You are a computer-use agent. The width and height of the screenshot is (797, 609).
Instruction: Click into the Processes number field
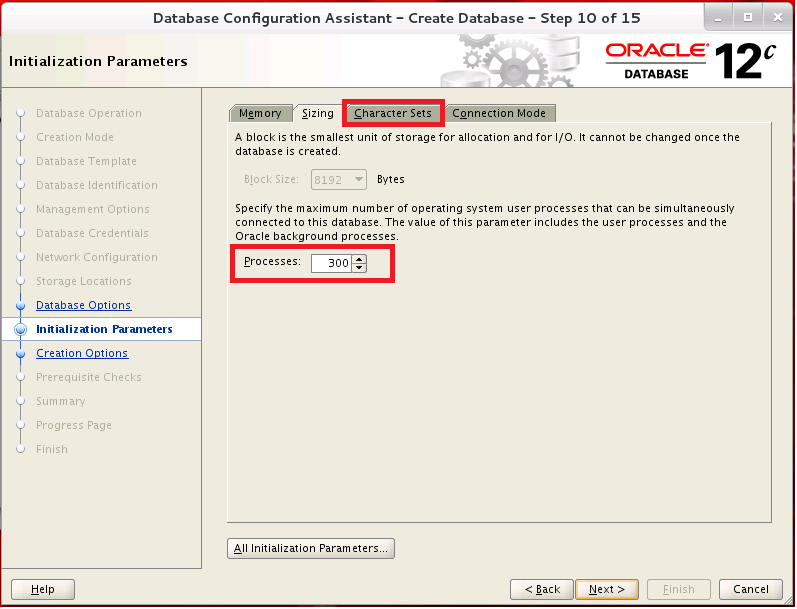click(x=331, y=264)
